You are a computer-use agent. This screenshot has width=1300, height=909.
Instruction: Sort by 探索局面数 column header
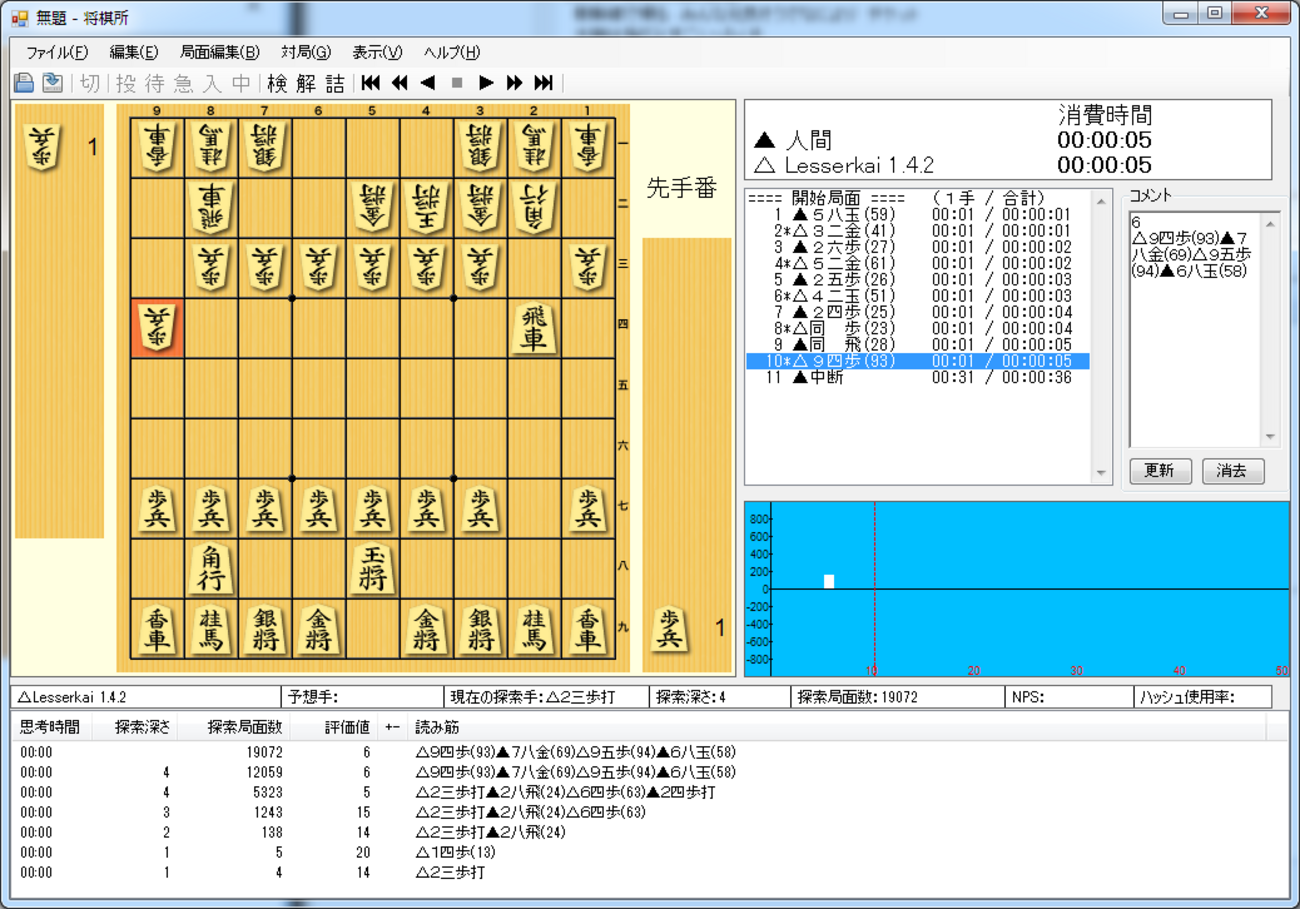click(234, 727)
